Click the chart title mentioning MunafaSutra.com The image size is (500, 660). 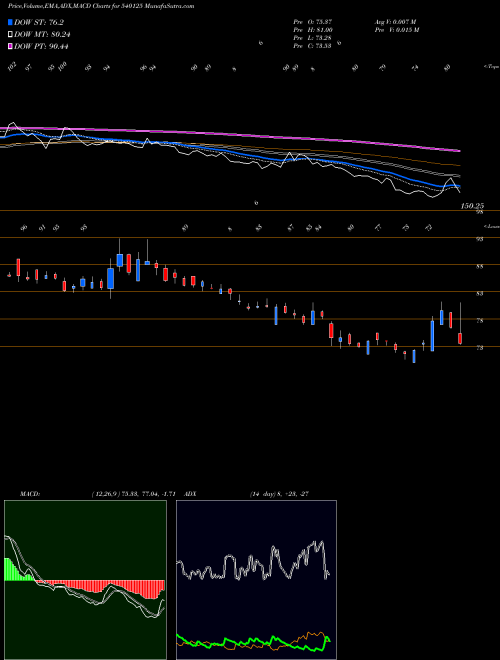[x=101, y=6]
